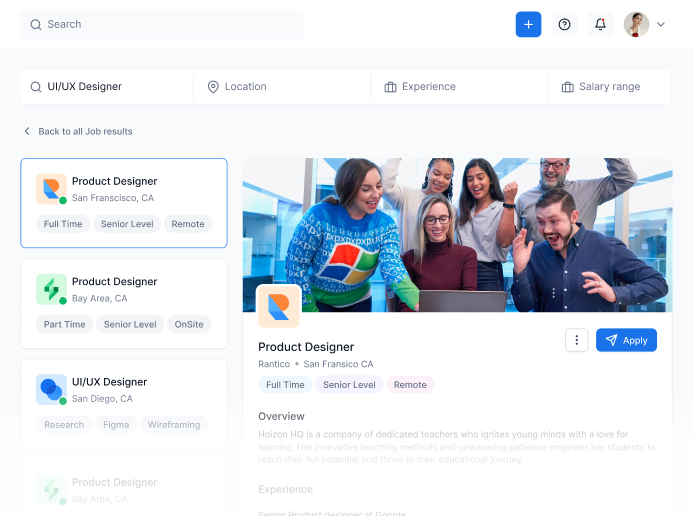Open the Salary range filter
The width and height of the screenshot is (693, 516).
tap(609, 87)
